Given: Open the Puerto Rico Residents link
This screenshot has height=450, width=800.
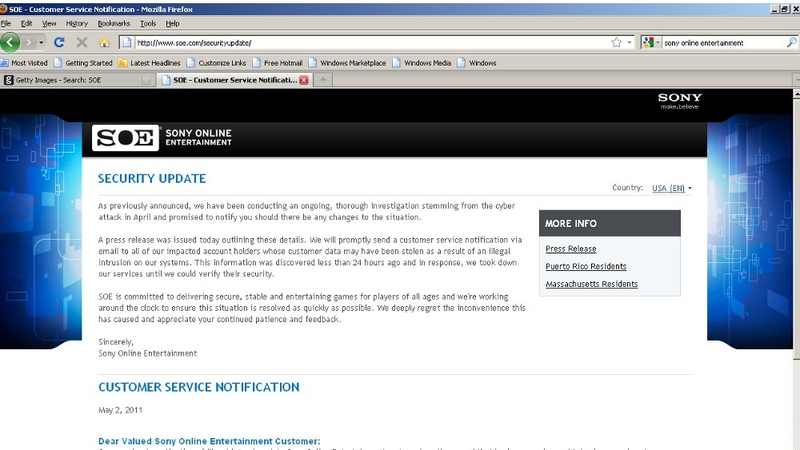Looking at the screenshot, I should (x=586, y=266).
